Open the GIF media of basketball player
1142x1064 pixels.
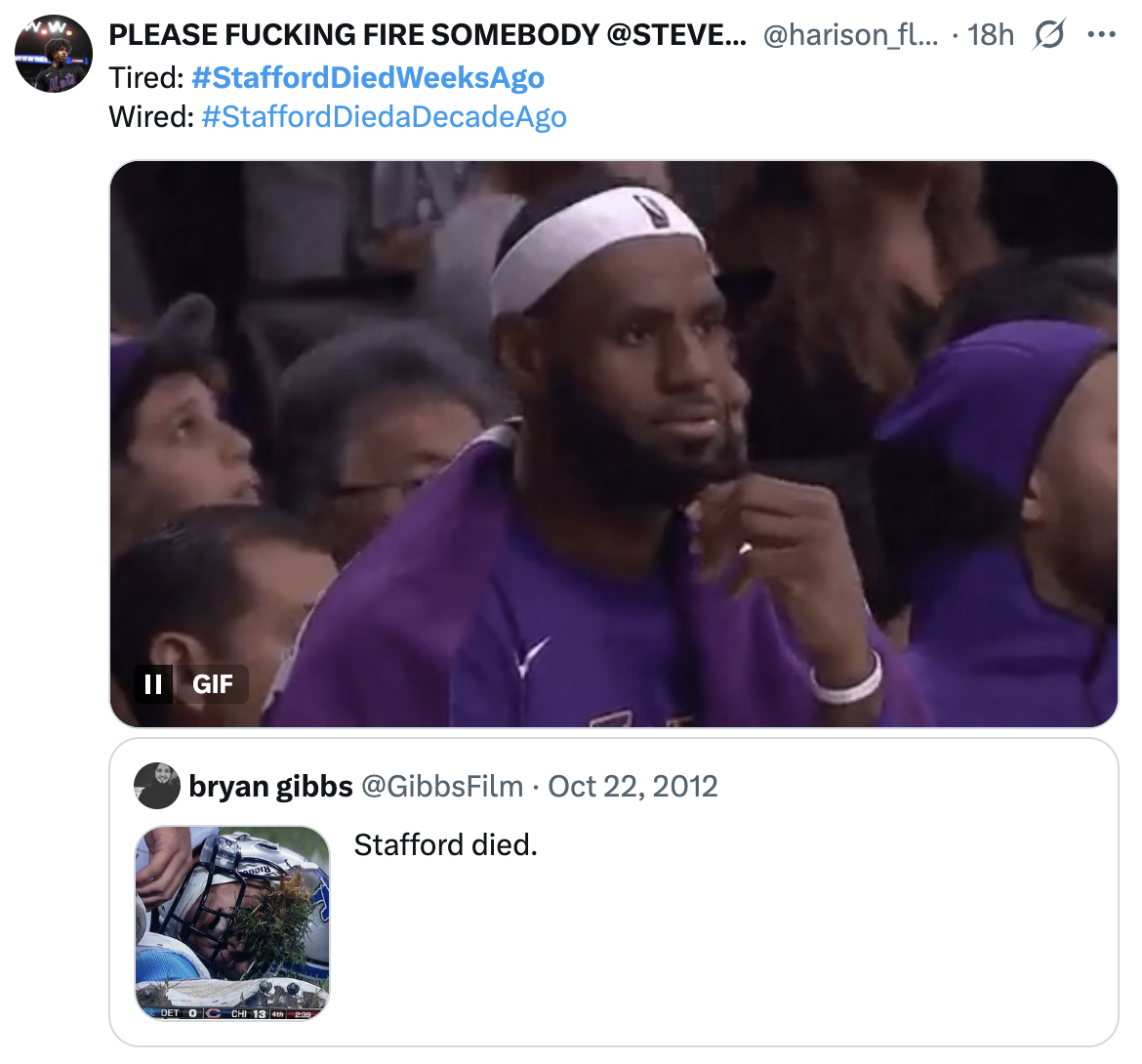[x=613, y=443]
